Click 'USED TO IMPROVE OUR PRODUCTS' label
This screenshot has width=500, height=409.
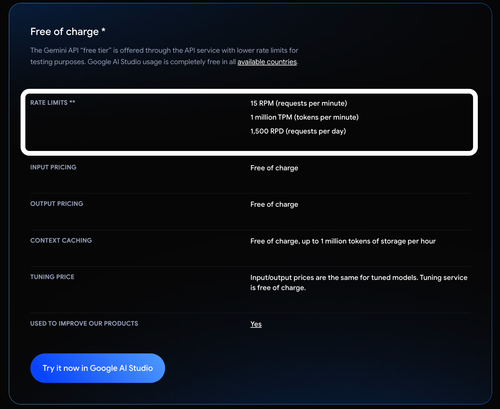point(84,323)
